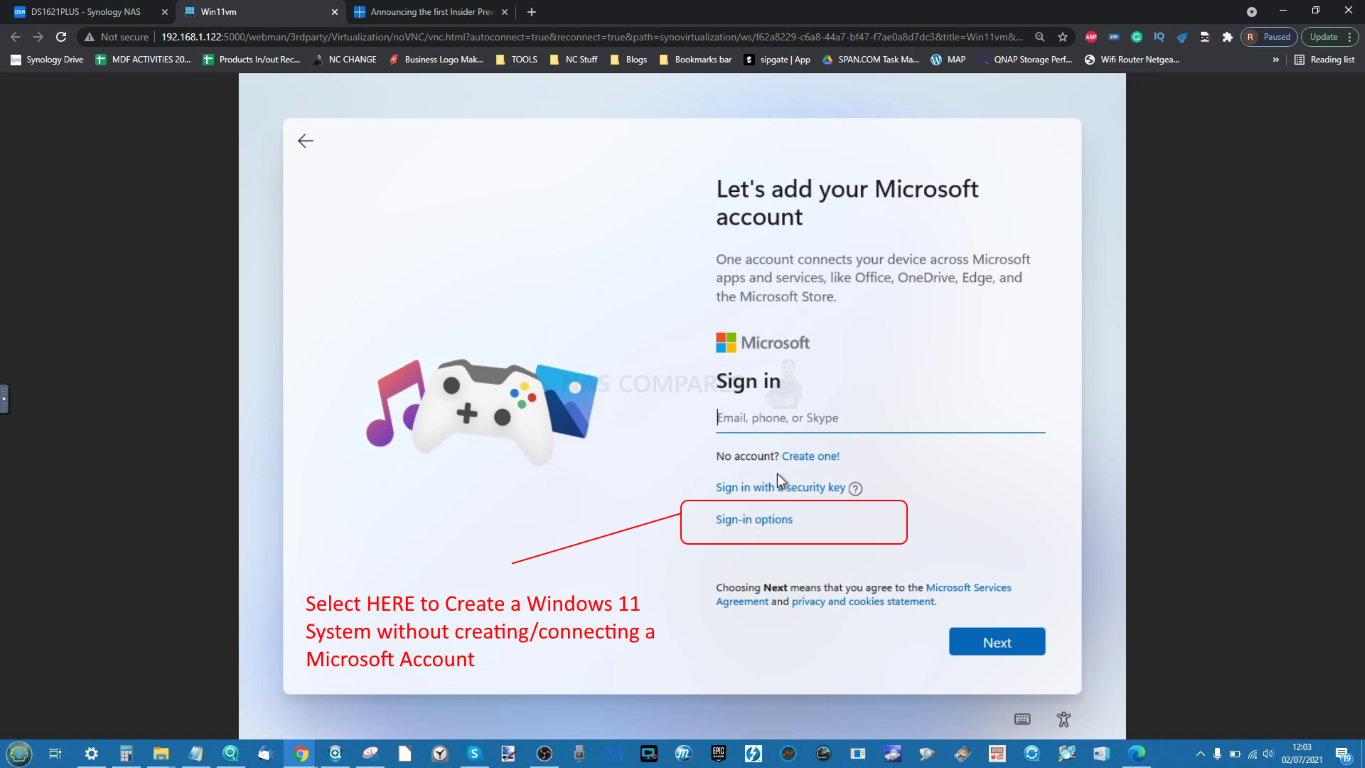Click the noVNC side control handle
1365x768 pixels.
(4, 398)
